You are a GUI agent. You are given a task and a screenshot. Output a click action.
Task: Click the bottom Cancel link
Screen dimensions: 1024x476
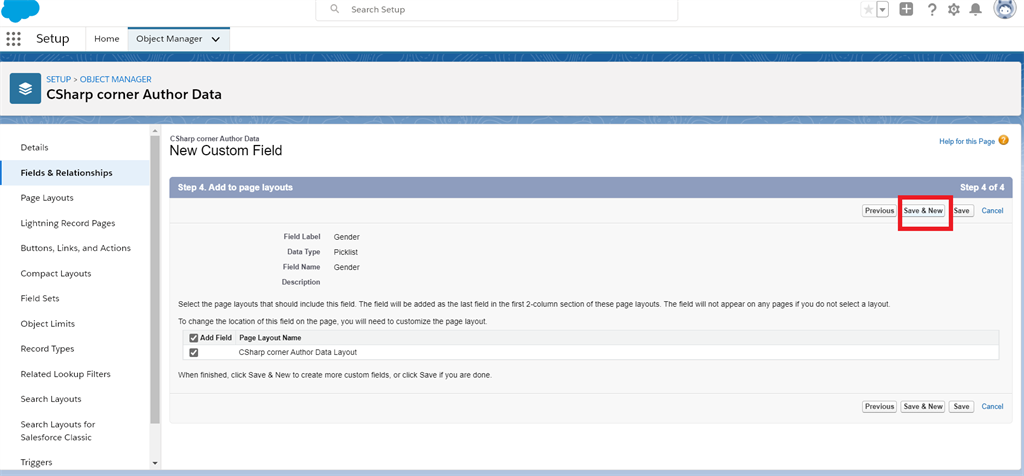tap(992, 406)
